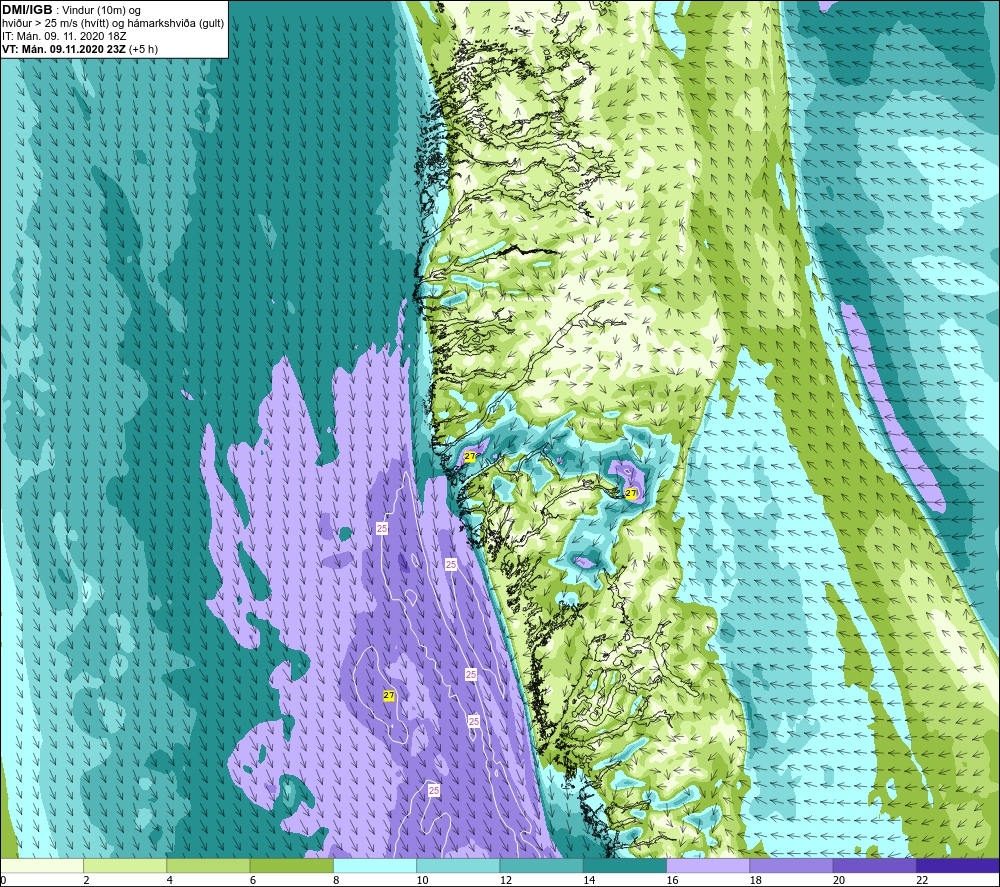Click the yellow 27 label farthest inland to the east
Screen dimensions: 1000x887
coord(631,493)
